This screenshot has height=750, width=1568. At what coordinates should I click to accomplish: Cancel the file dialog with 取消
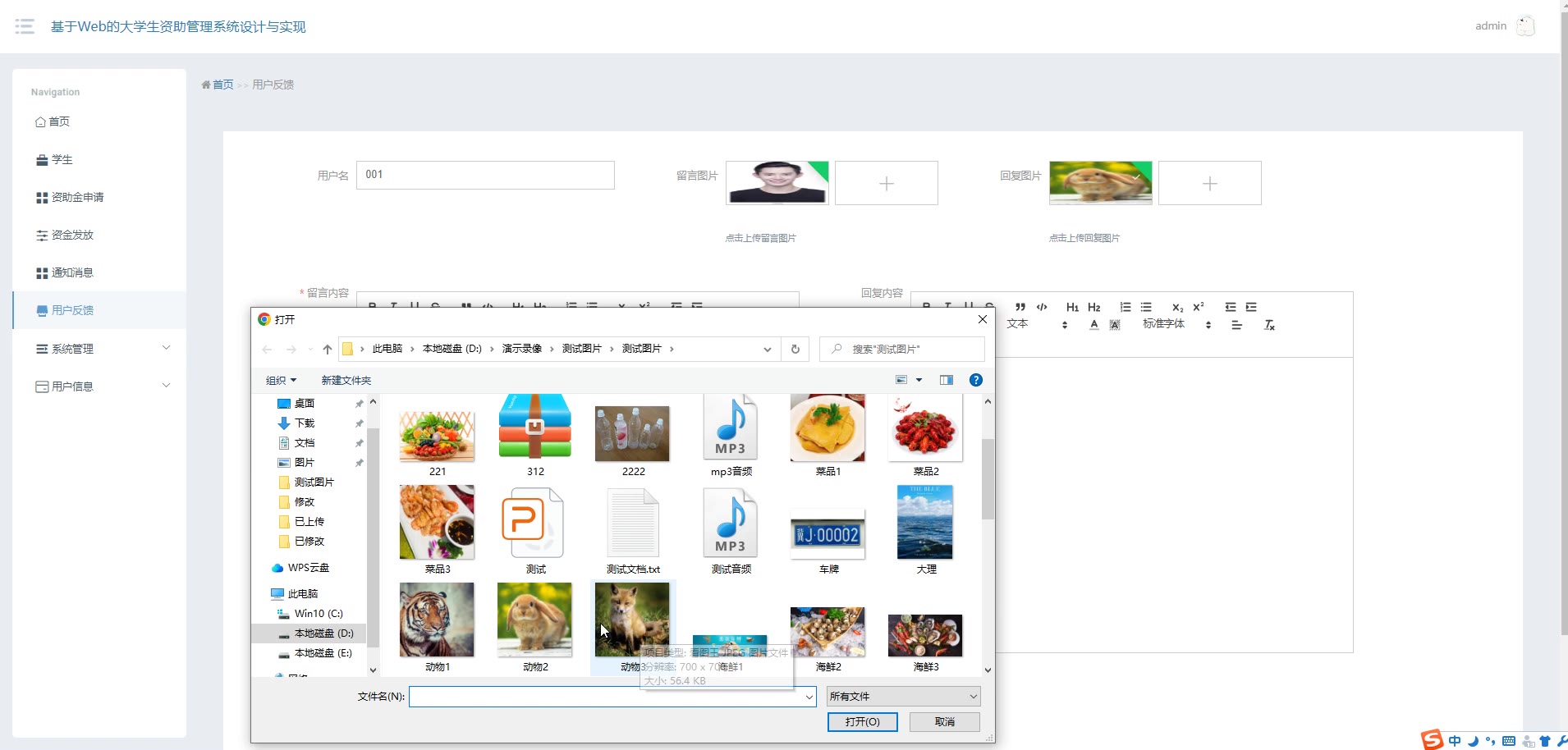944,721
